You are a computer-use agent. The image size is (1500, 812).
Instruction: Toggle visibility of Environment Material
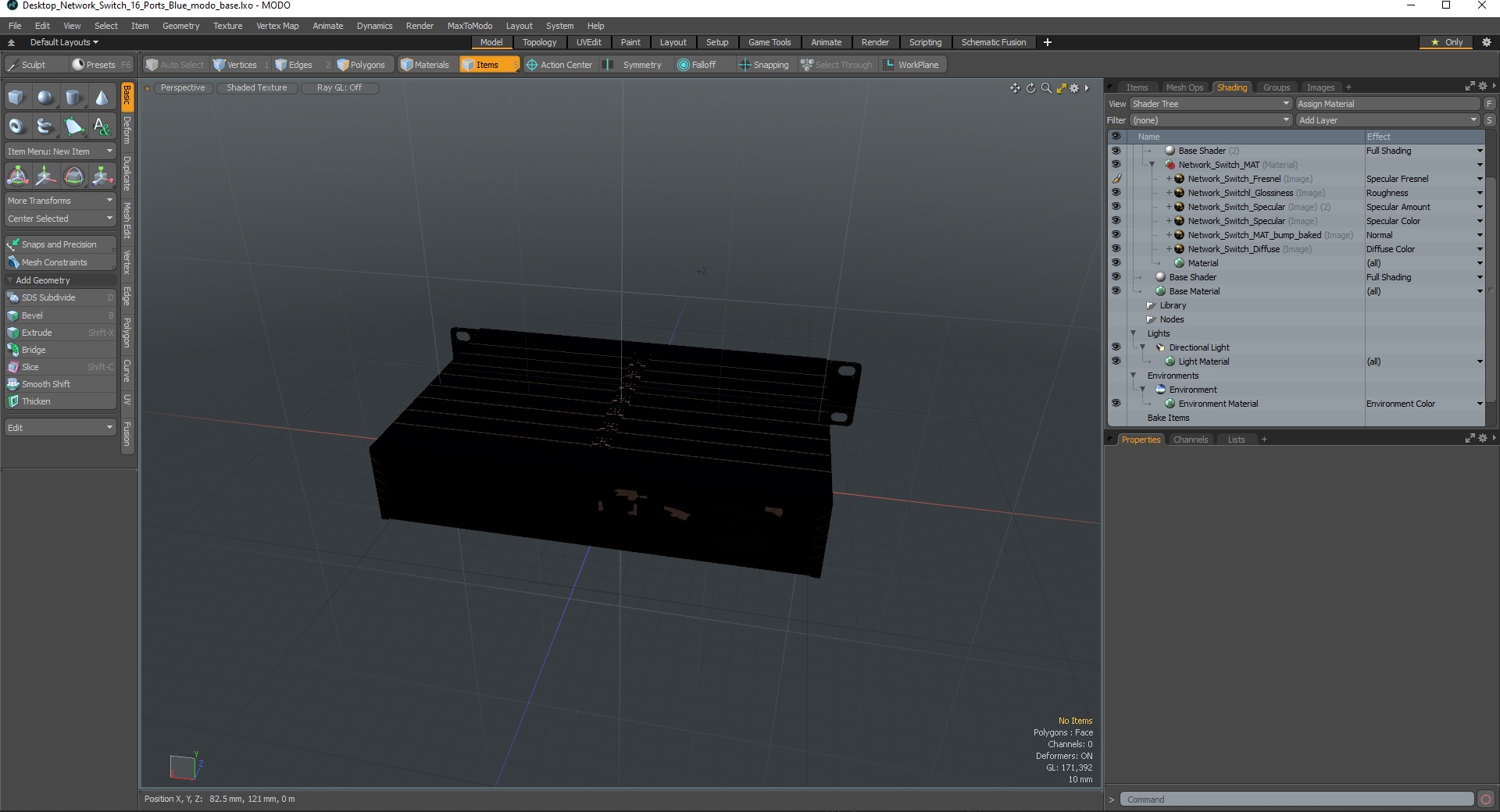[1116, 404]
